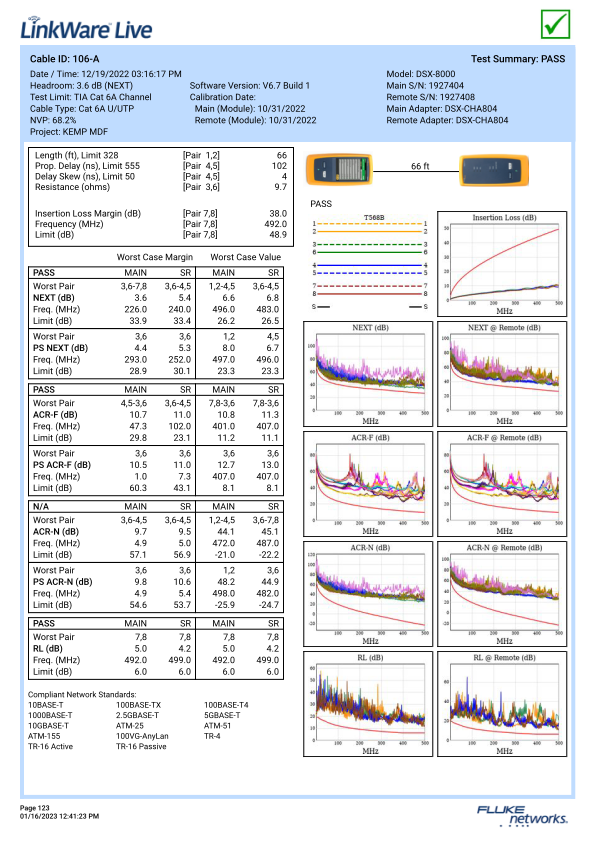Click the green PASS checkmark icon
The width and height of the screenshot is (595, 841).
point(555,24)
